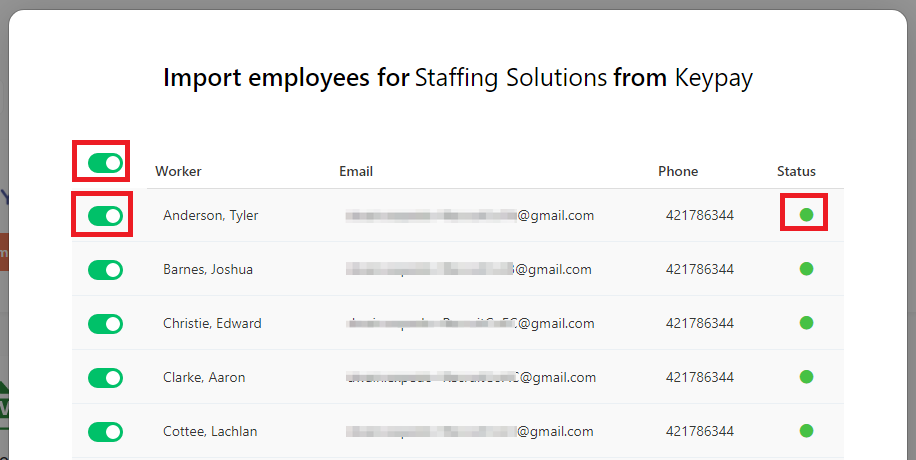Viewport: 916px width, 460px height.
Task: Click phone number in Cottee, Lachlan row
Action: (x=700, y=431)
